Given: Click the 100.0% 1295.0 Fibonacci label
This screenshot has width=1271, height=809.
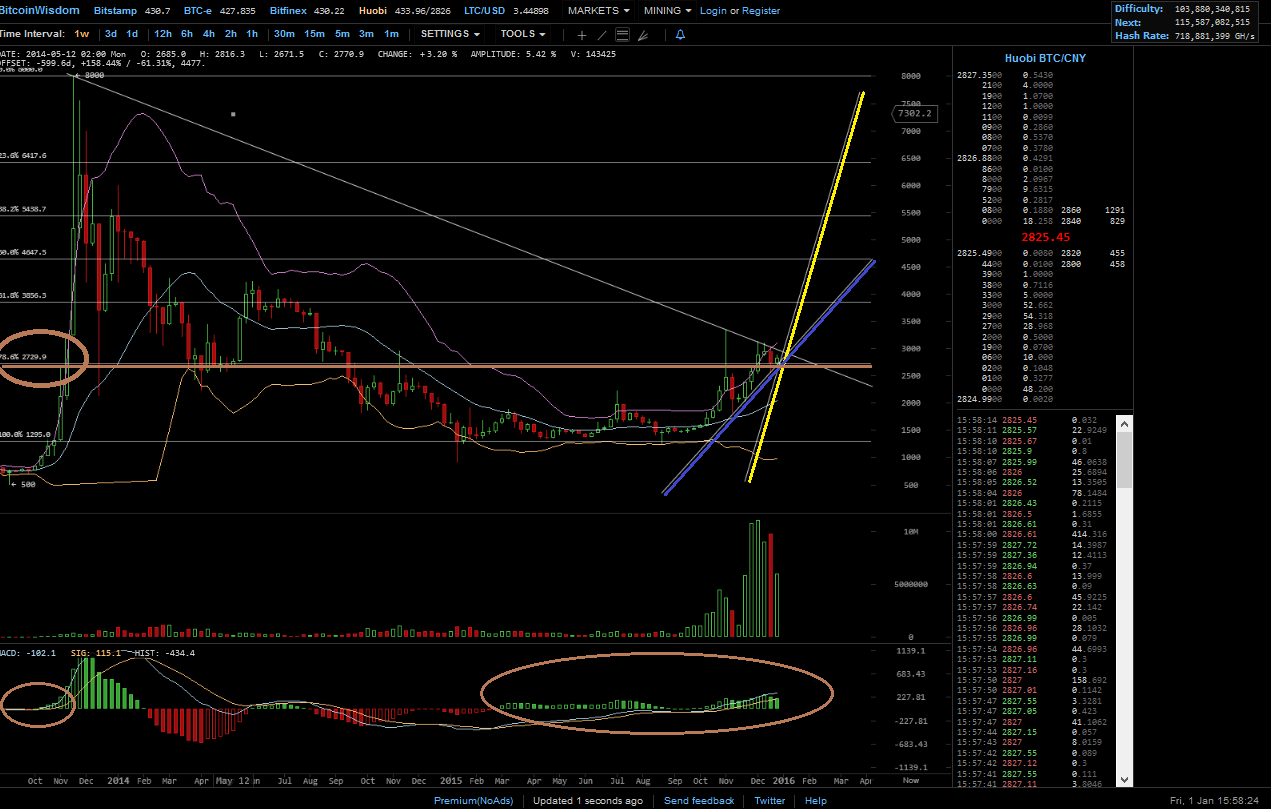Looking at the screenshot, I should pyautogui.click(x=24, y=435).
